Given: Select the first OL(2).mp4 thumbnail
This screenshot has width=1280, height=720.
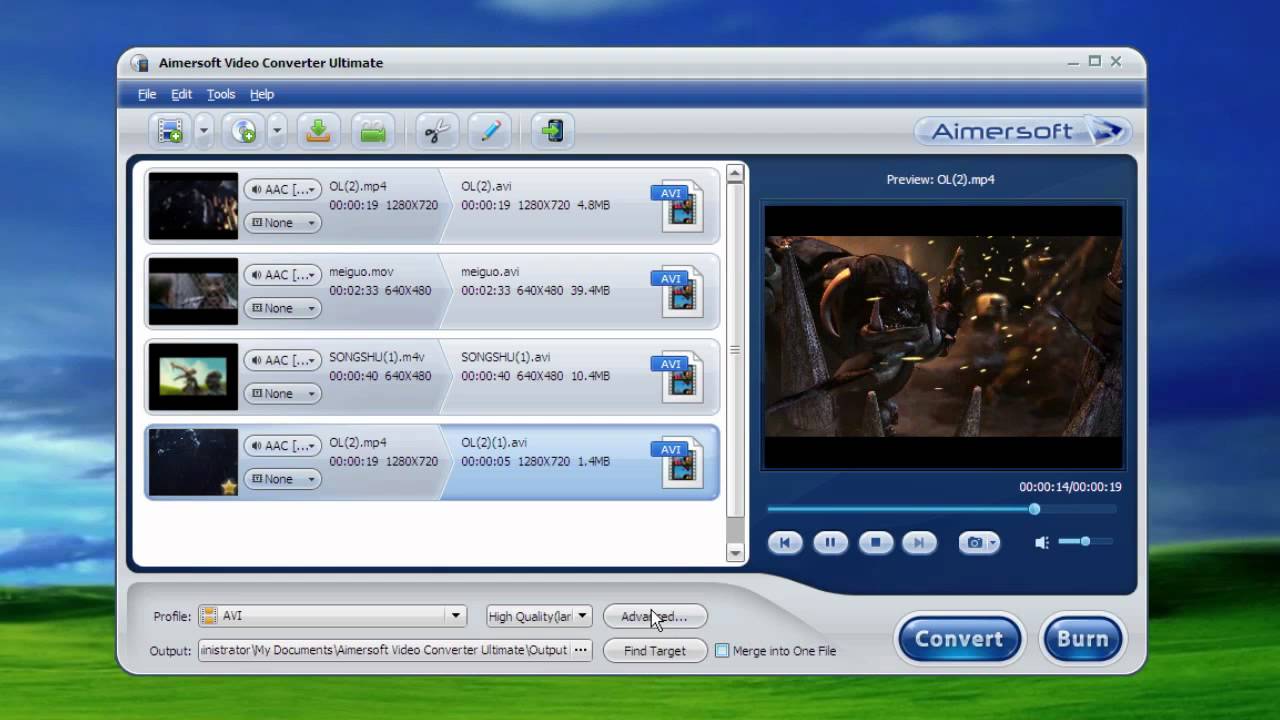Looking at the screenshot, I should tap(193, 206).
